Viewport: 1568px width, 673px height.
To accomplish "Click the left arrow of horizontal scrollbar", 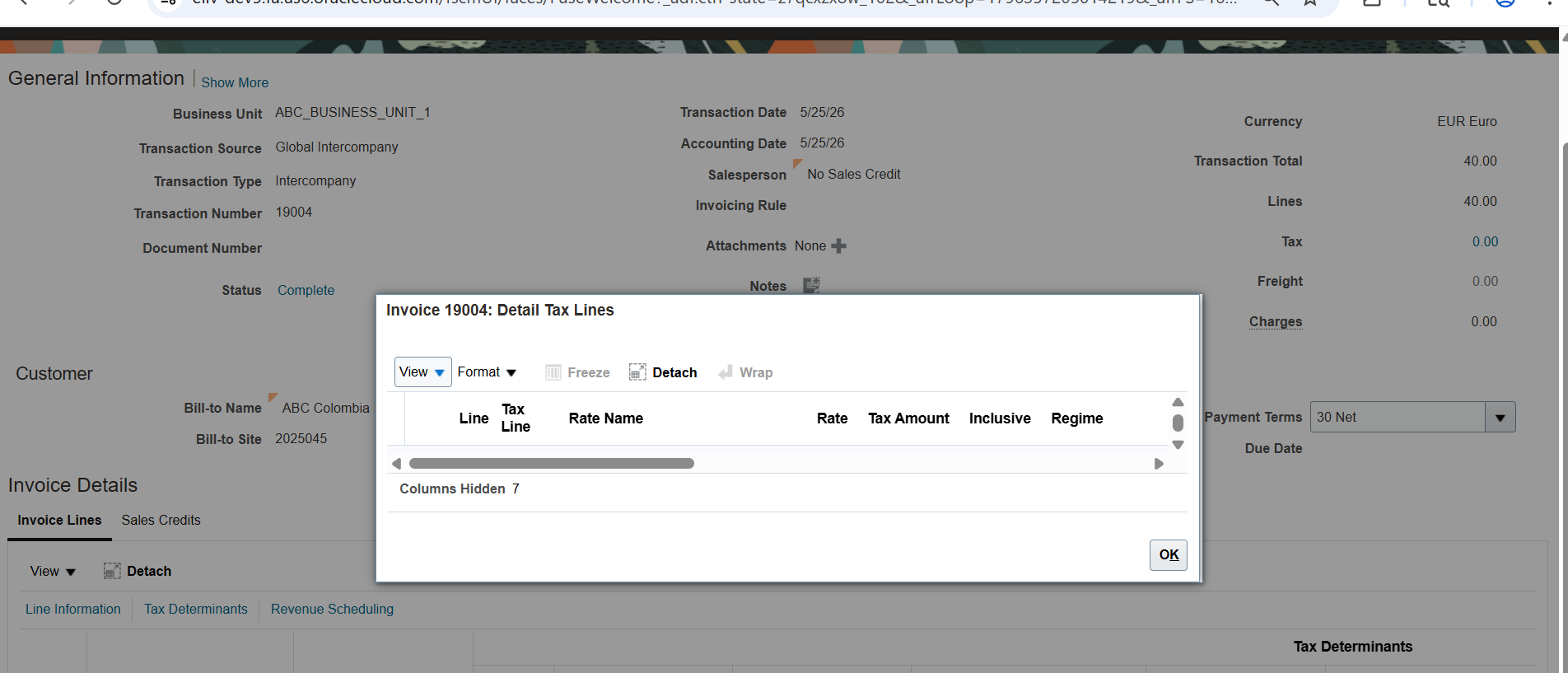I will (x=396, y=464).
